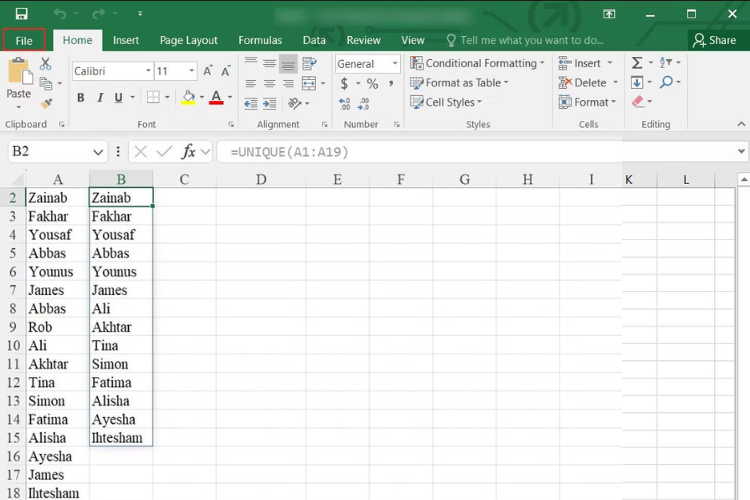This screenshot has height=500, width=750.
Task: Select the Format Painter brush
Action: (46, 103)
